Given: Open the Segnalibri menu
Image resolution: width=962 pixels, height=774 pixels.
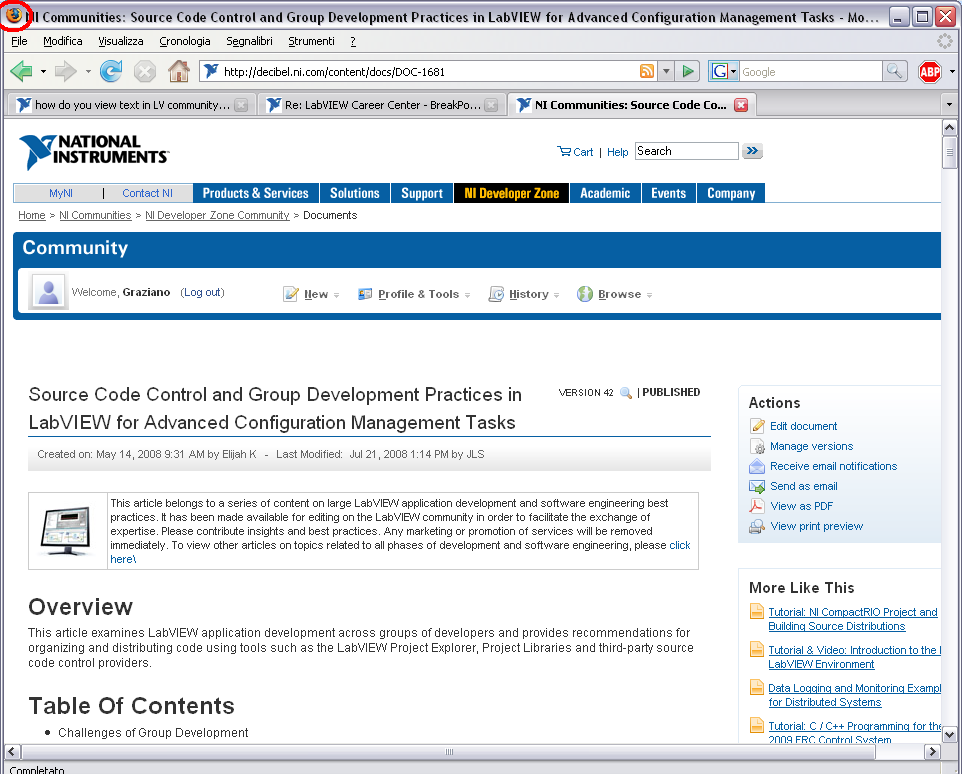Looking at the screenshot, I should coord(249,41).
